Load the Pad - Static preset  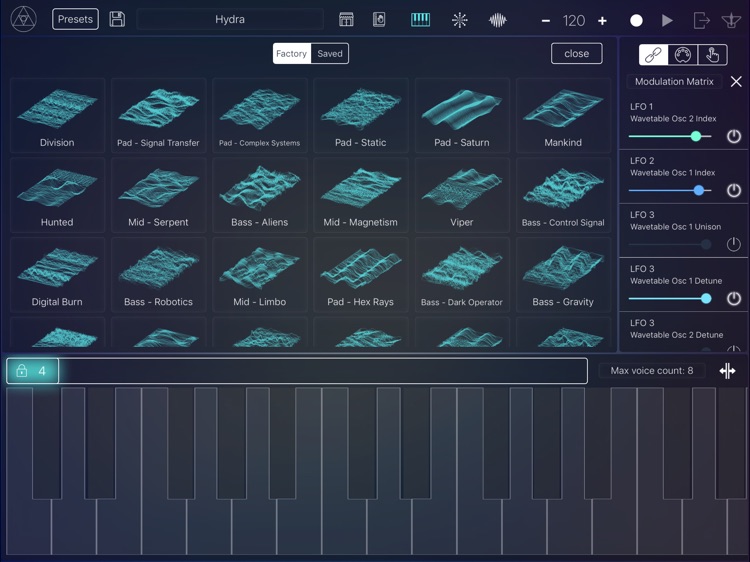pos(361,115)
